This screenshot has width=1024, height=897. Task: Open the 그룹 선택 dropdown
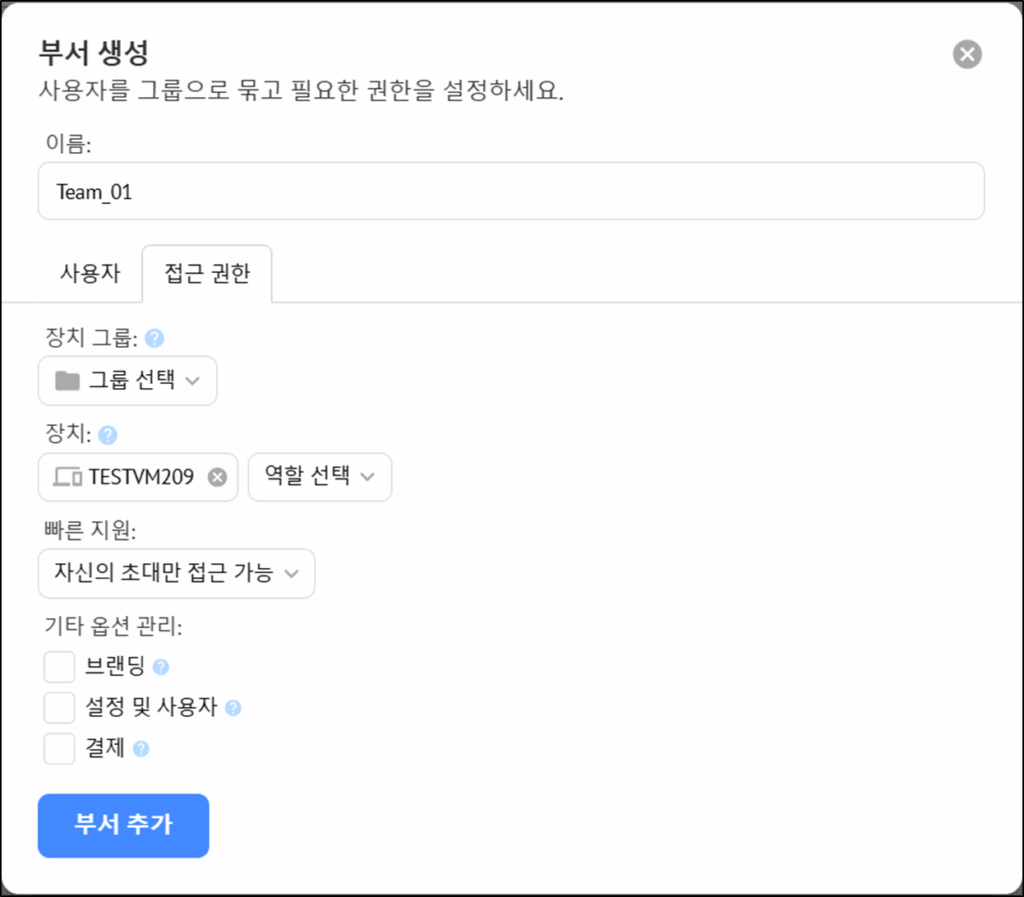tap(127, 381)
